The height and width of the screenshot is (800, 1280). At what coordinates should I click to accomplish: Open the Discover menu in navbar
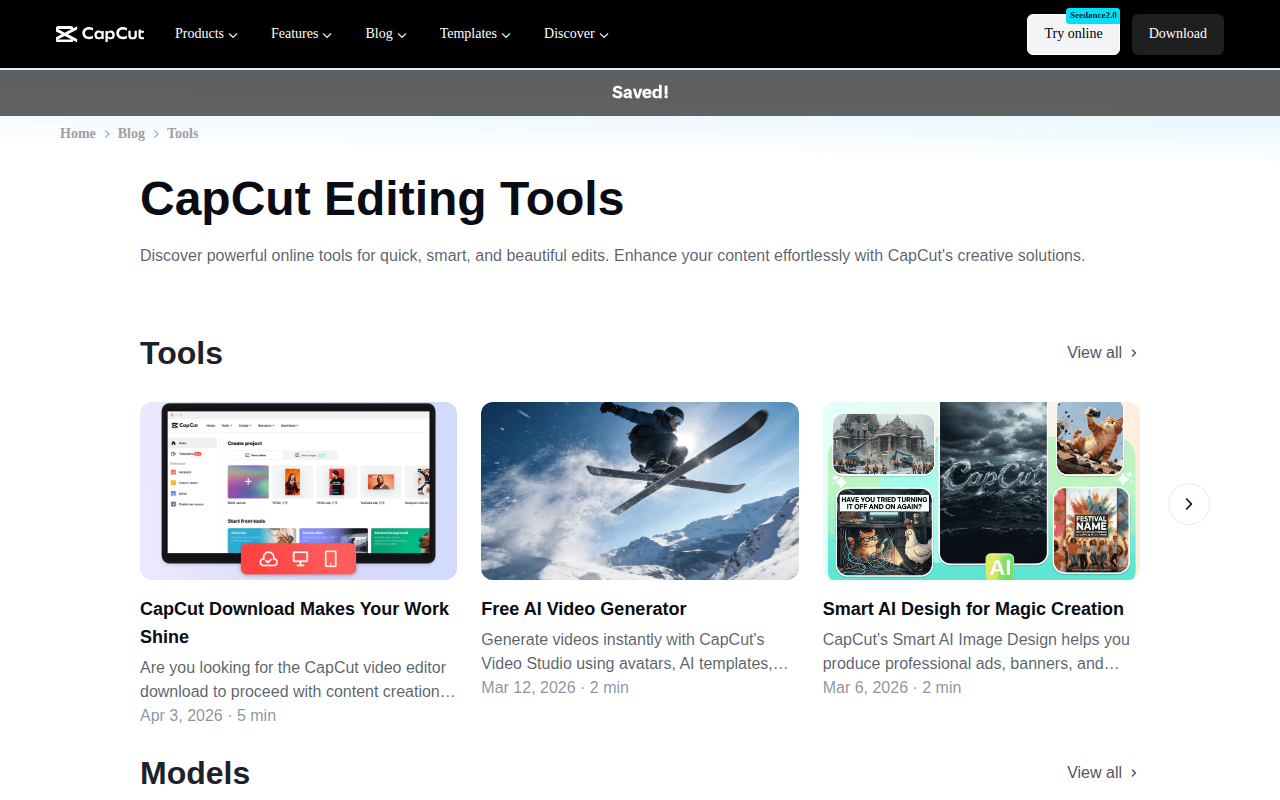pos(576,34)
